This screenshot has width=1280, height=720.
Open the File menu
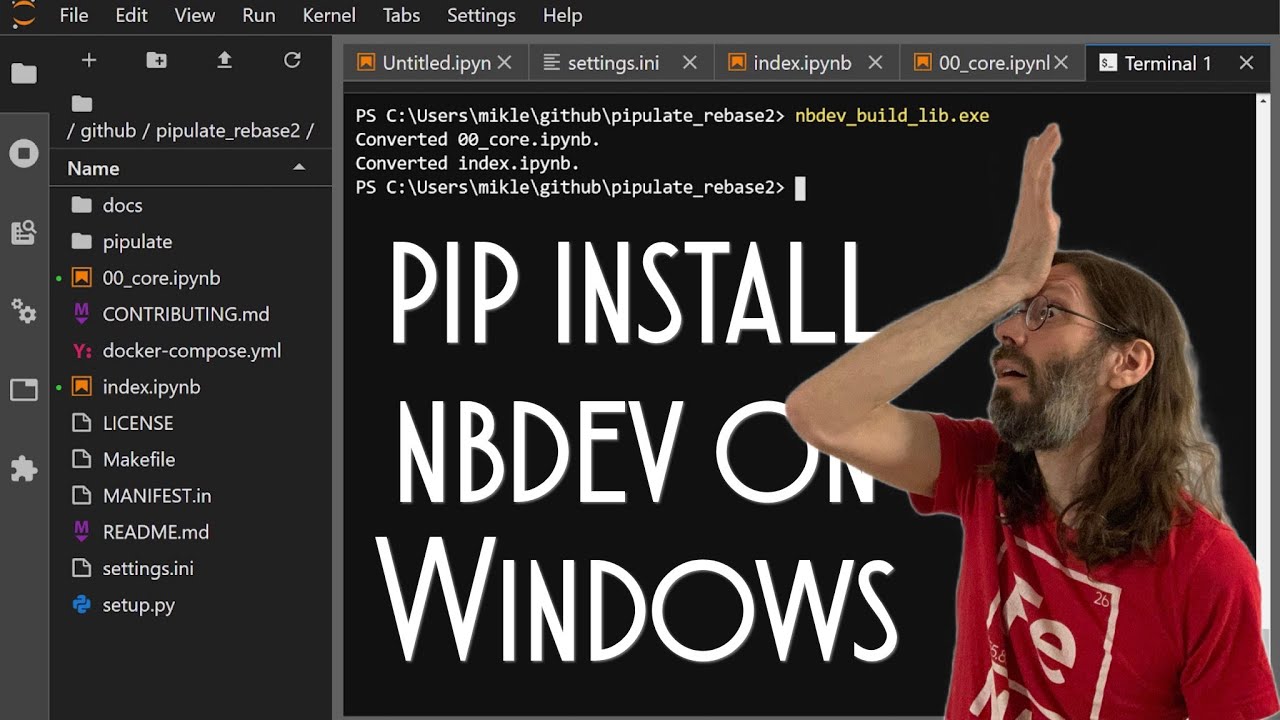pyautogui.click(x=74, y=15)
